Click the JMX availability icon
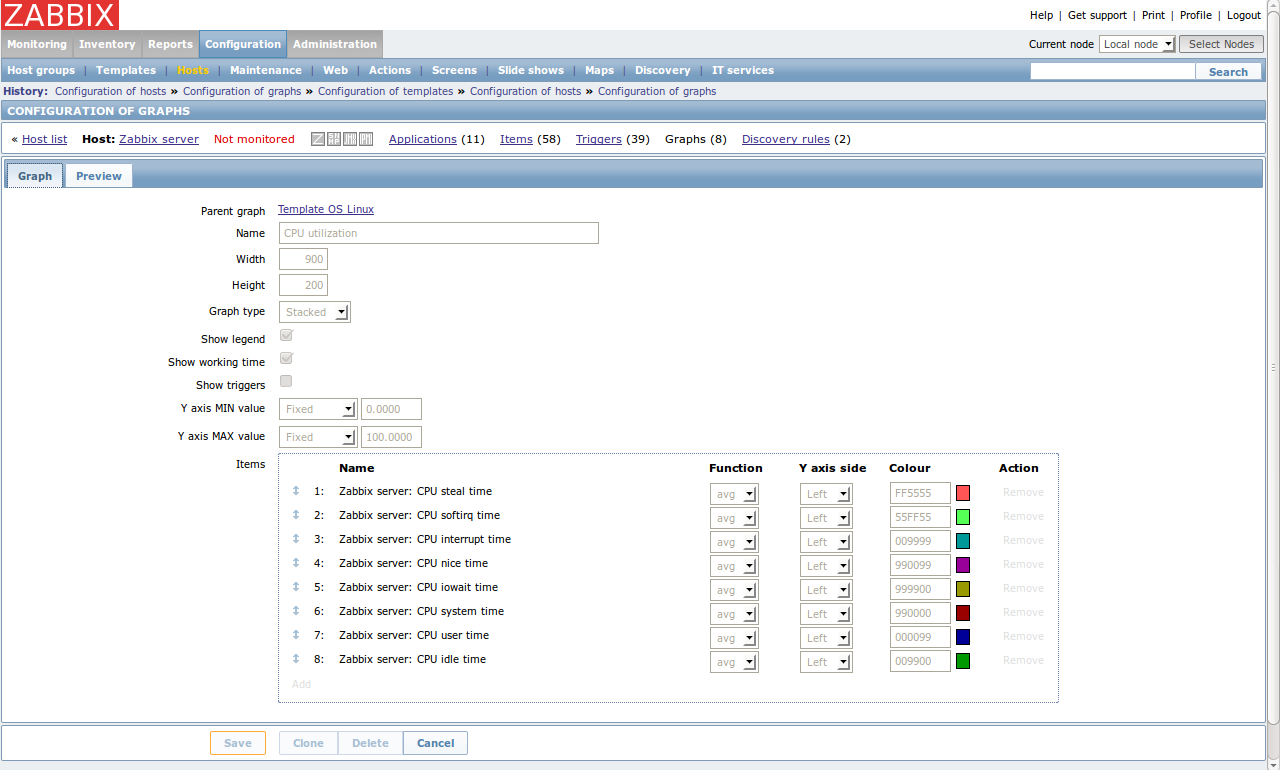 click(350, 139)
